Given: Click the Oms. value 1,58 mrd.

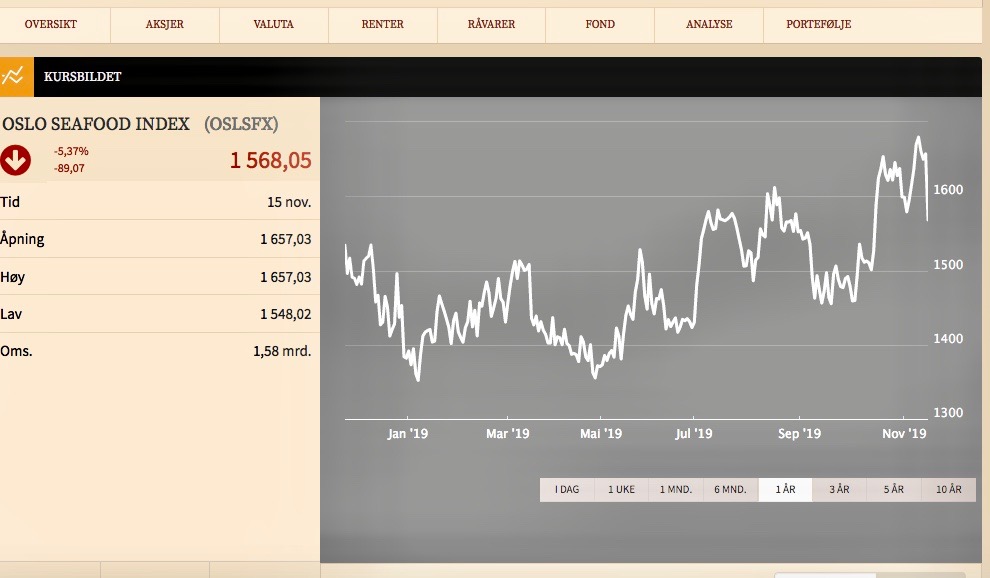Looking at the screenshot, I should (282, 351).
